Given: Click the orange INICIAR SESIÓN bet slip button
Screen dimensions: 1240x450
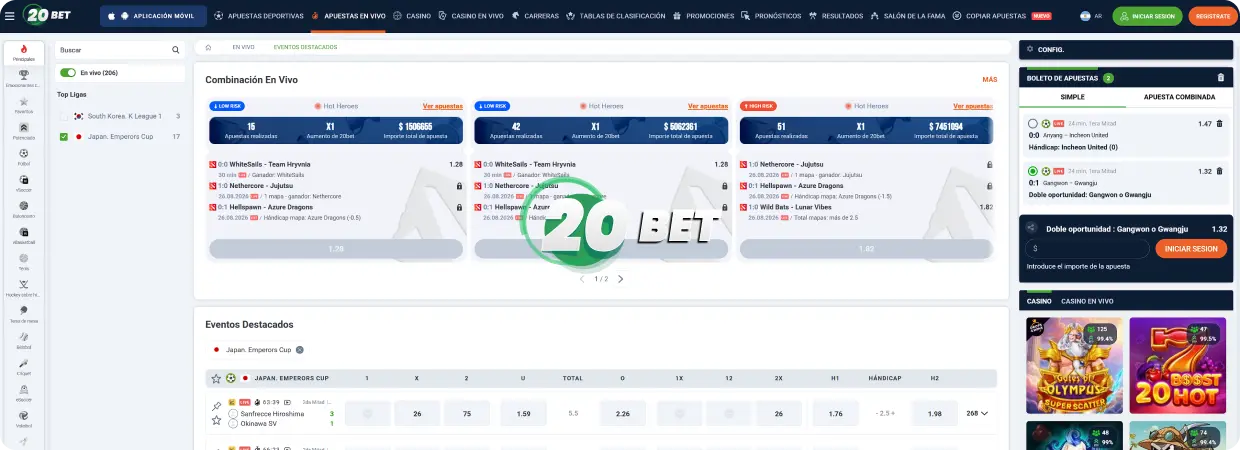Looking at the screenshot, I should (x=1191, y=249).
